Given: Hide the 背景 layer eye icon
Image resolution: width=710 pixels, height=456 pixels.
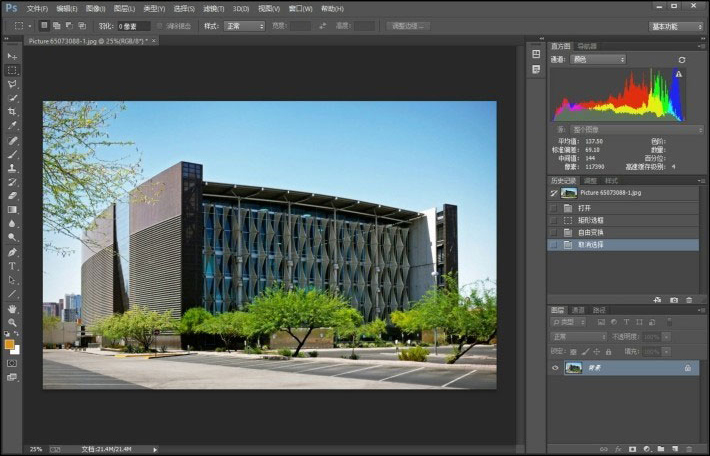Looking at the screenshot, I should (x=555, y=368).
